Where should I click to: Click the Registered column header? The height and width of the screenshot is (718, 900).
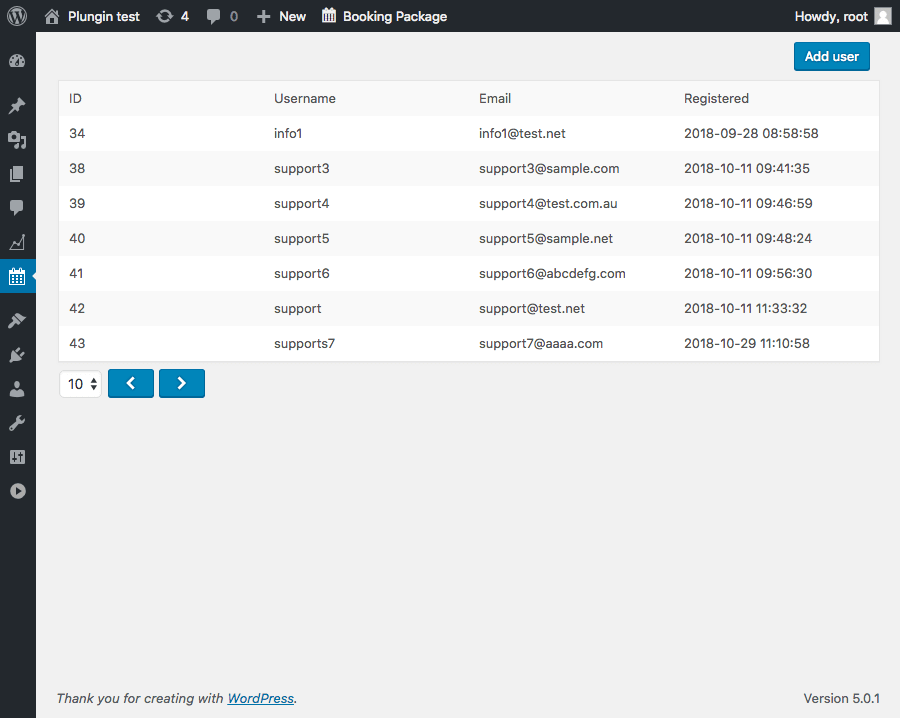716,99
